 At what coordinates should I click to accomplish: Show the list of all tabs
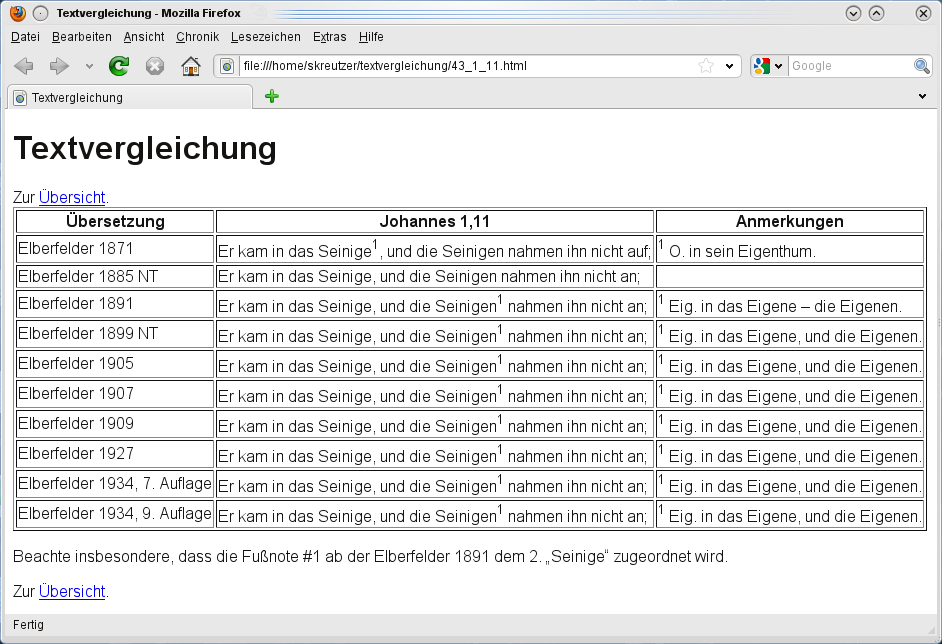(922, 97)
